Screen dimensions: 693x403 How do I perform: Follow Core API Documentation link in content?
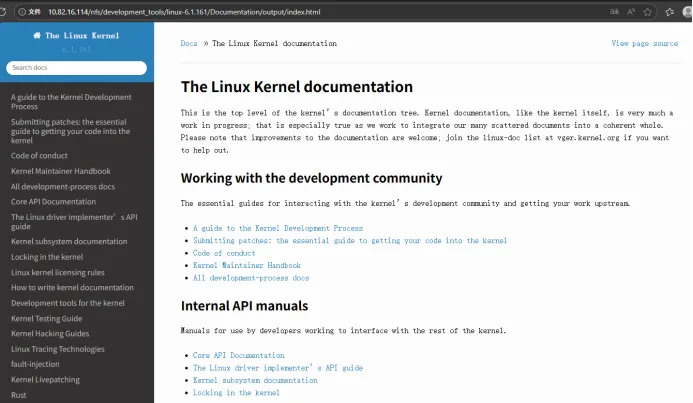click(239, 355)
